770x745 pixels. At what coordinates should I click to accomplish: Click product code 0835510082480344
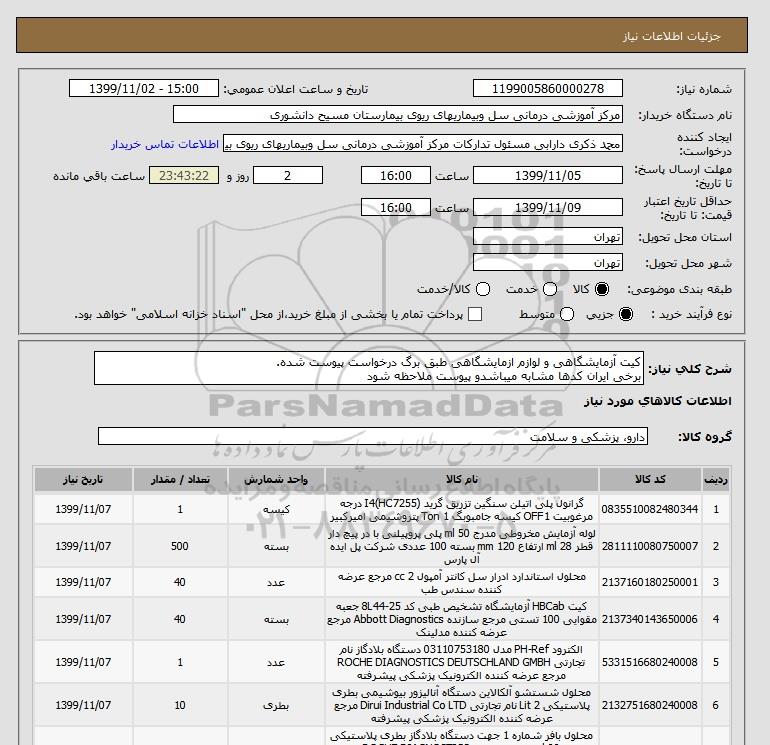point(650,509)
